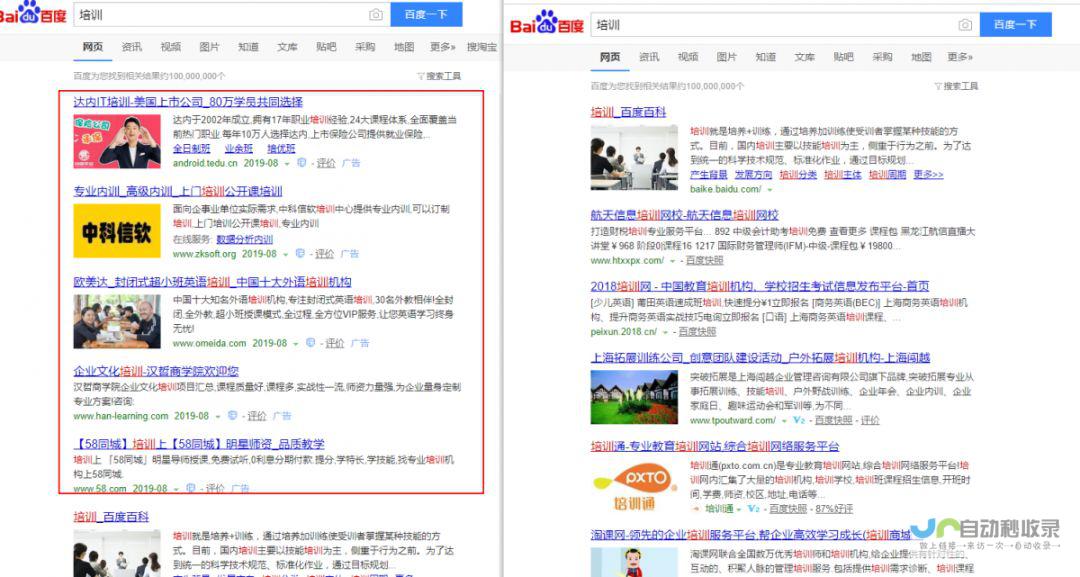Viewport: 1080px width, 577px height.
Task: Expand arrow after baike.baidu.com/ in right page
Action: click(x=769, y=189)
